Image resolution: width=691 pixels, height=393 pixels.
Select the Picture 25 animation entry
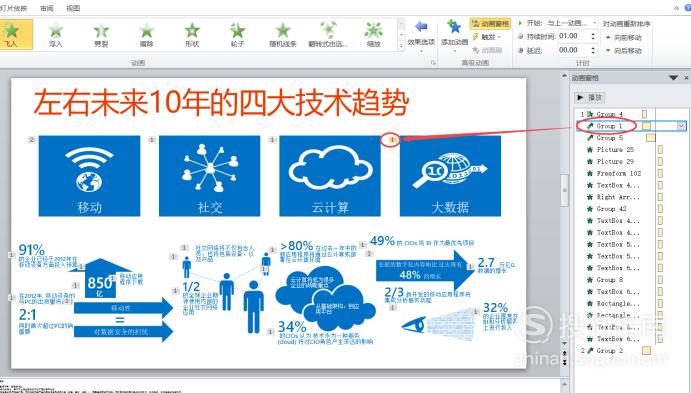tap(614, 150)
